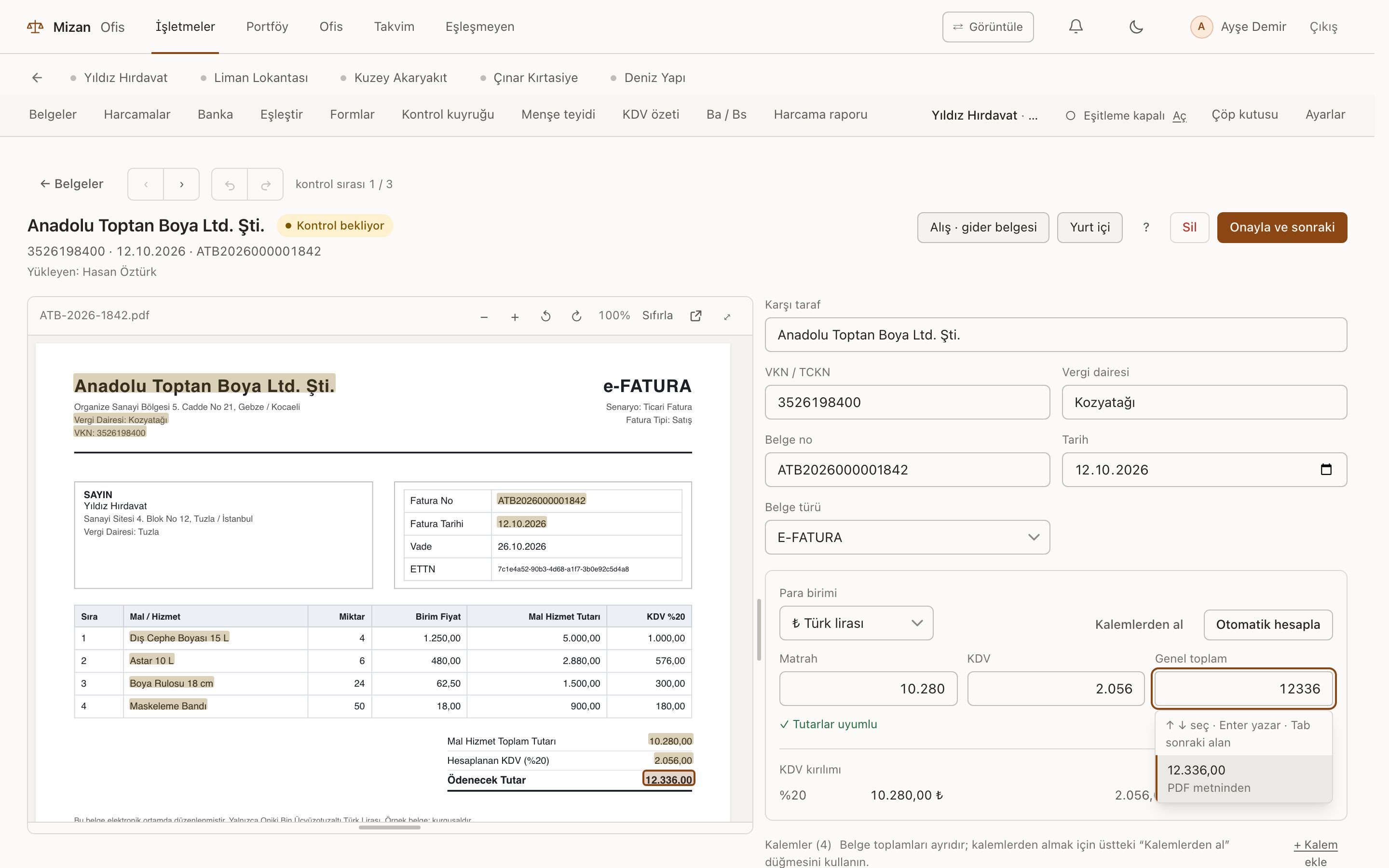Open the KDV özeti tab
This screenshot has height=868, width=1389.
coord(650,114)
